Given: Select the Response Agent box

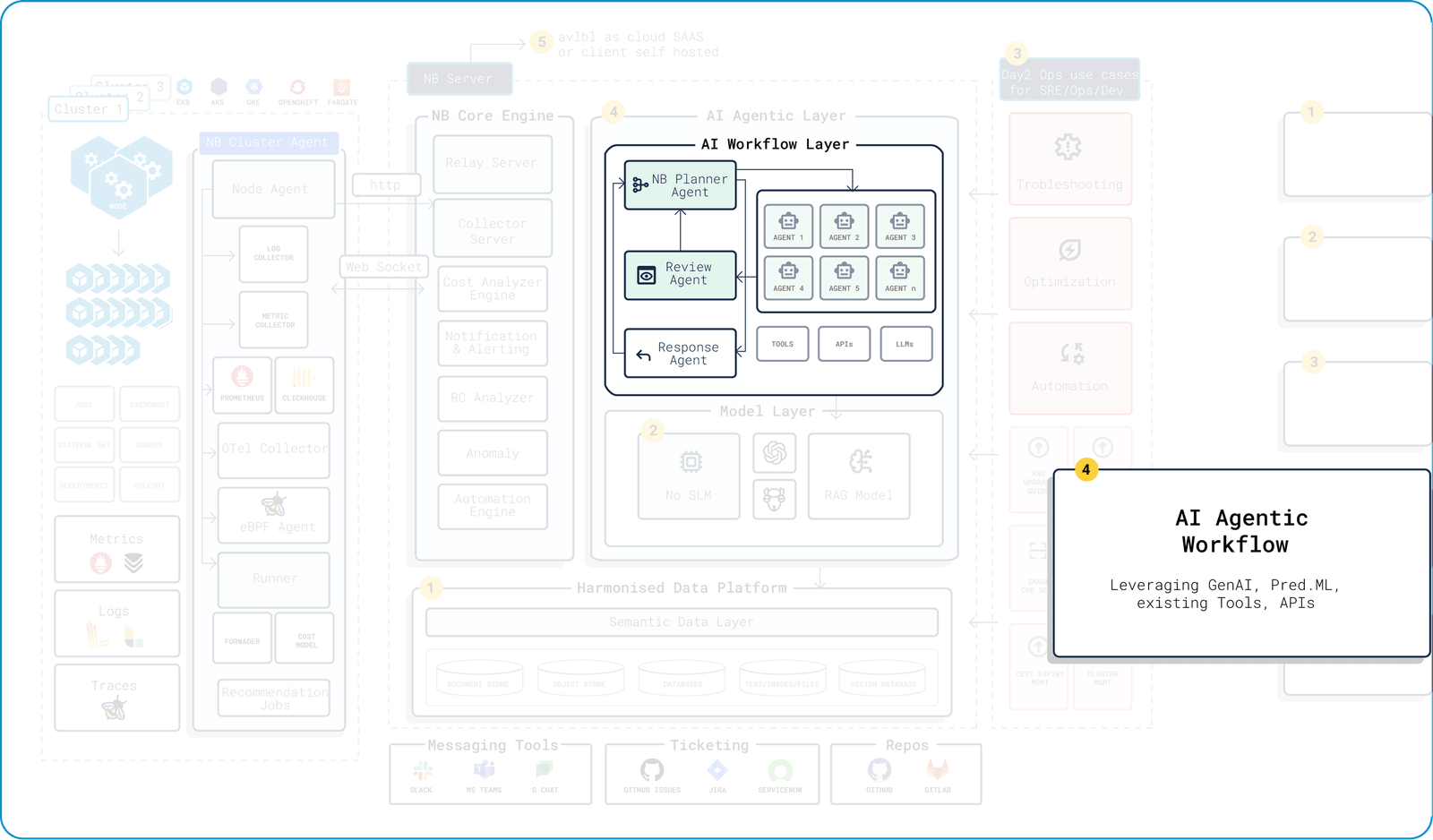Looking at the screenshot, I should (680, 353).
